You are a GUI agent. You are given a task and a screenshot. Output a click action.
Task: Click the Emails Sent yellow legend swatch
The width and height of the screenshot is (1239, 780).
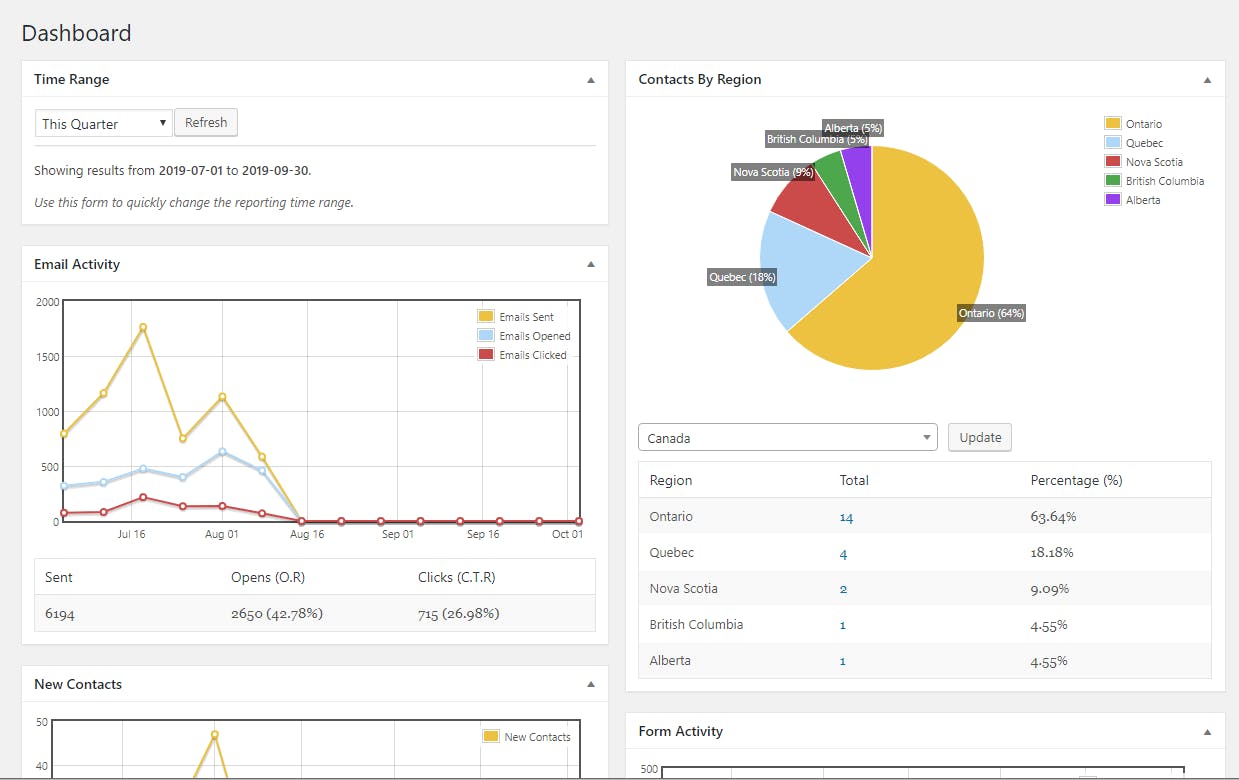486,316
